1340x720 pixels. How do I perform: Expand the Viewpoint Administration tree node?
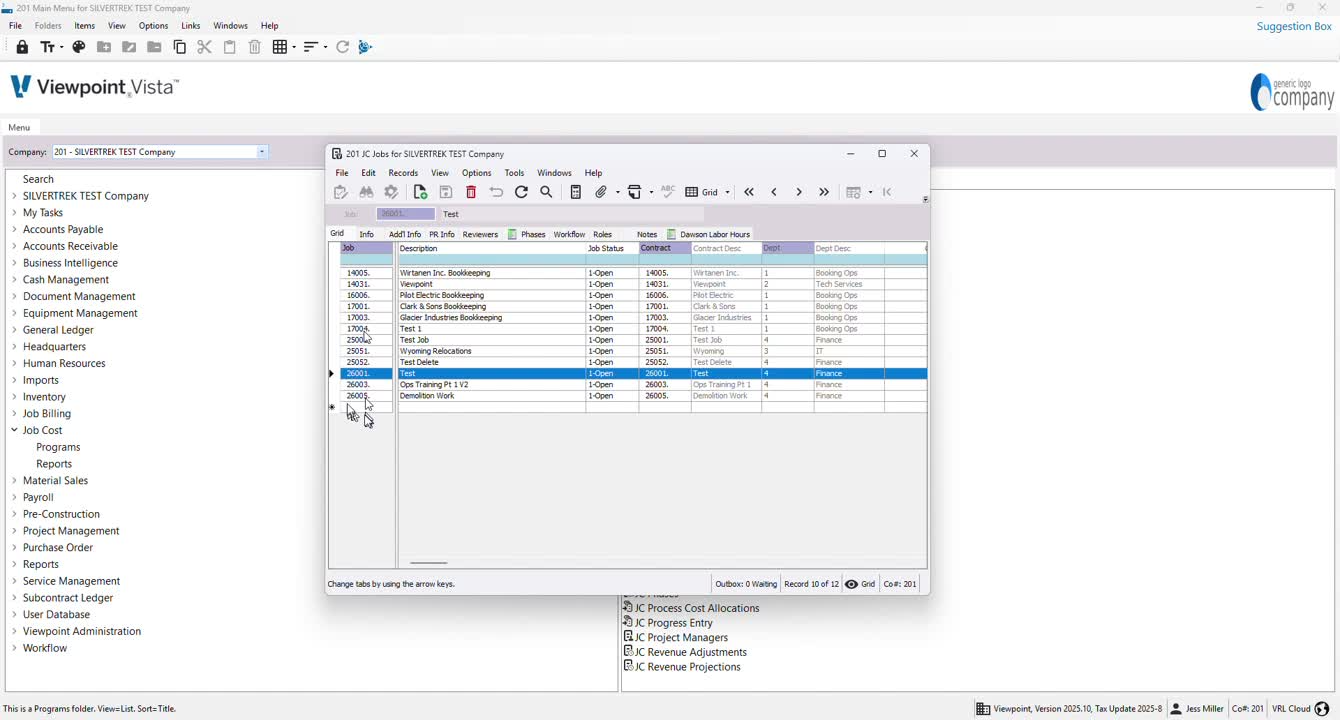pyautogui.click(x=14, y=631)
